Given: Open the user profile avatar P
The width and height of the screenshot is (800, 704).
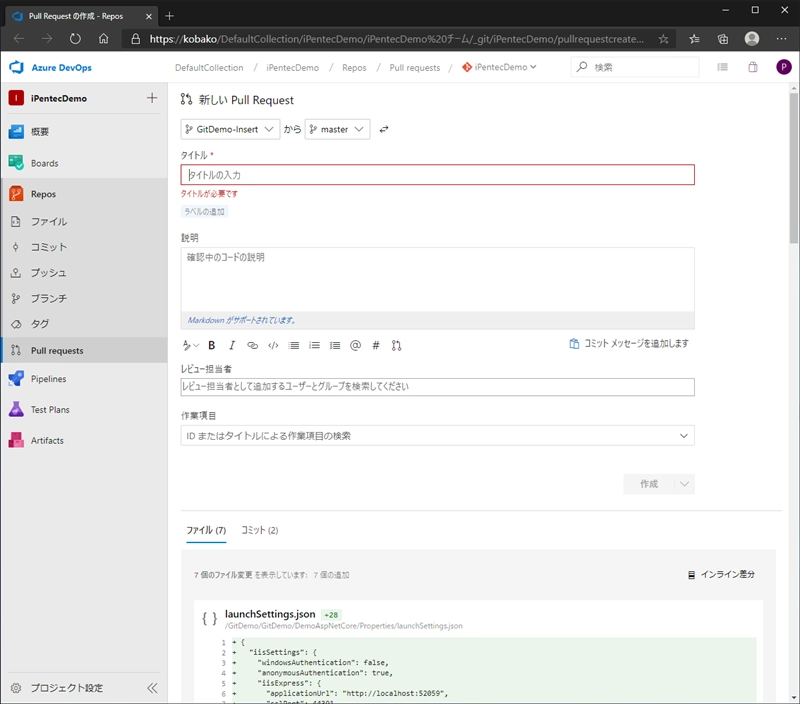Looking at the screenshot, I should pyautogui.click(x=784, y=67).
